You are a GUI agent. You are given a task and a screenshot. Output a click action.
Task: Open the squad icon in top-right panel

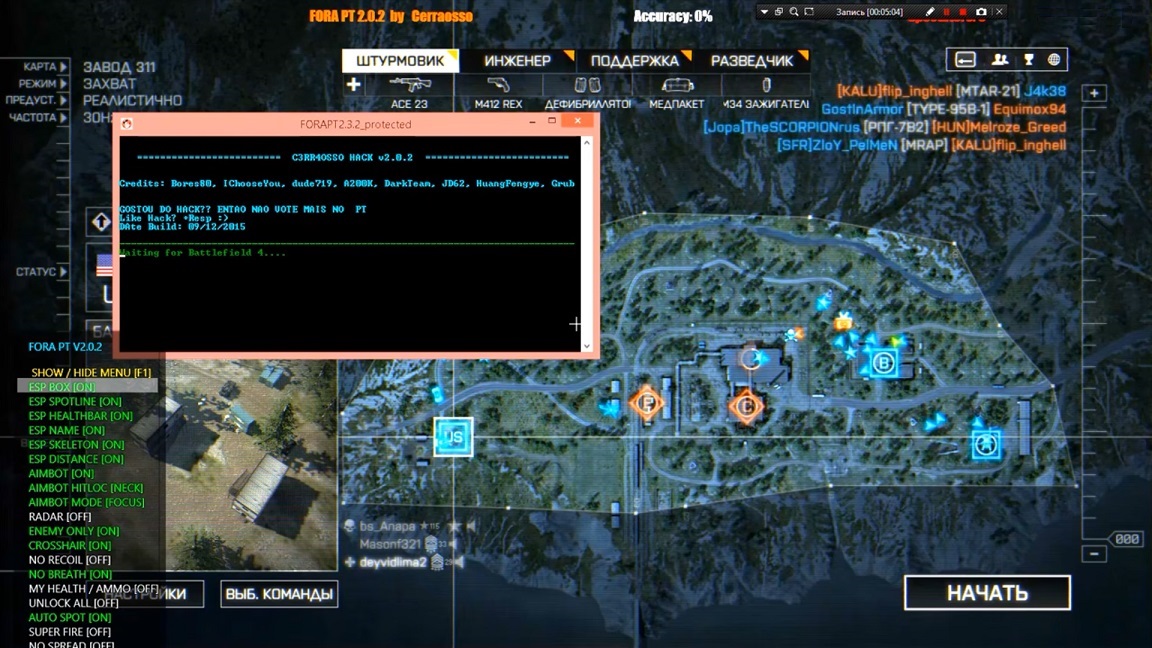[999, 60]
